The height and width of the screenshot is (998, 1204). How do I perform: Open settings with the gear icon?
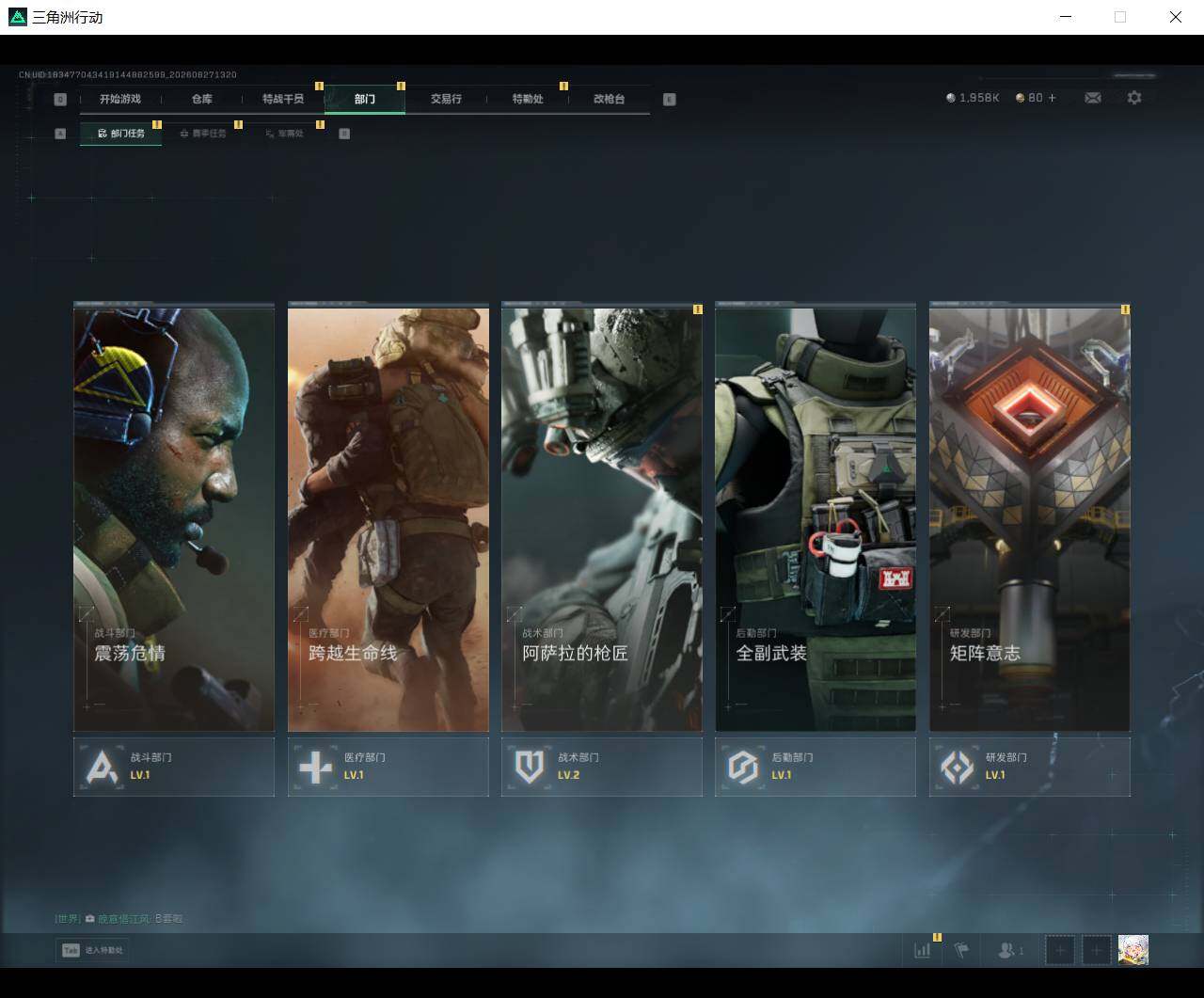click(x=1134, y=98)
